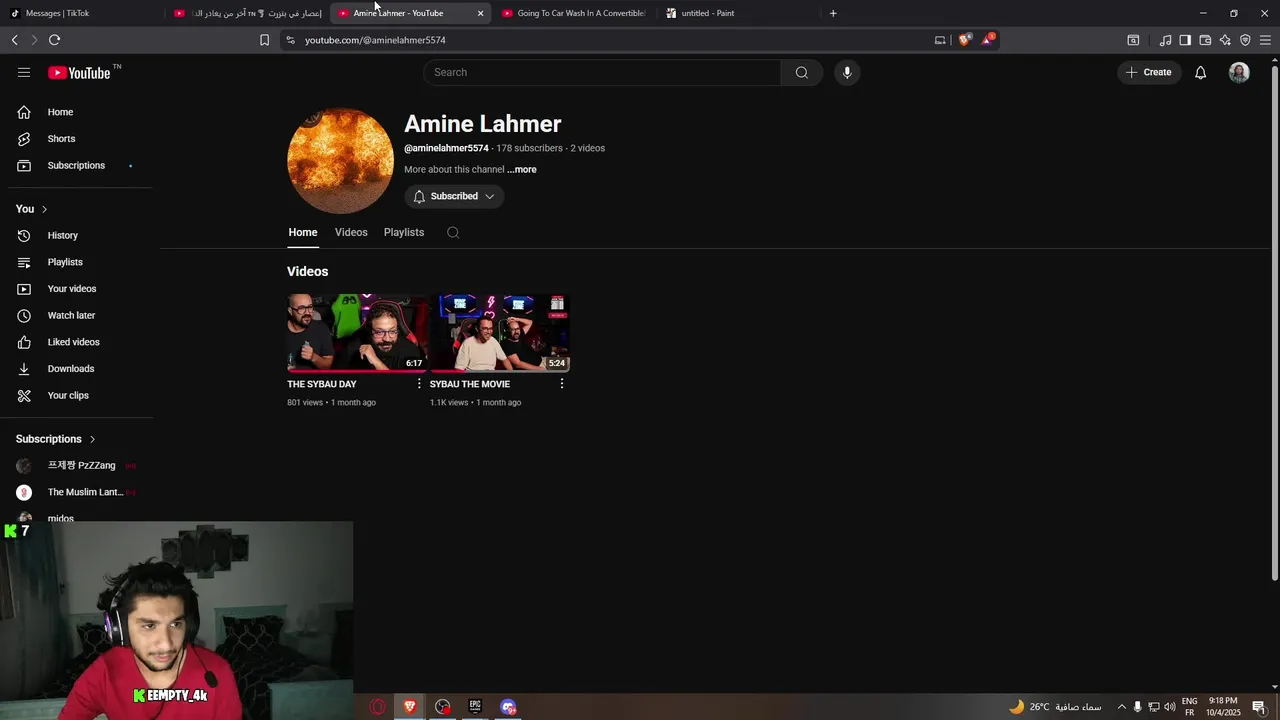Go back using browser back arrow
This screenshot has height=720, width=1280.
(x=14, y=40)
